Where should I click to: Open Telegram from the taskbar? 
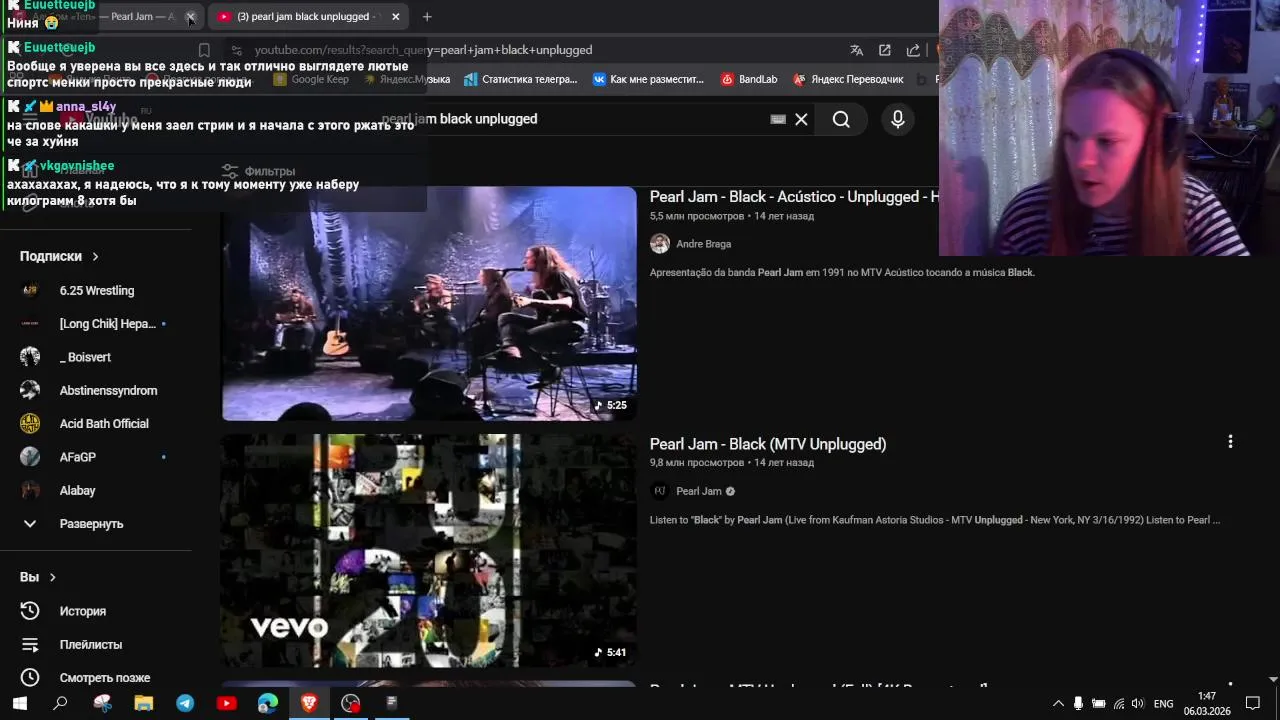[185, 704]
